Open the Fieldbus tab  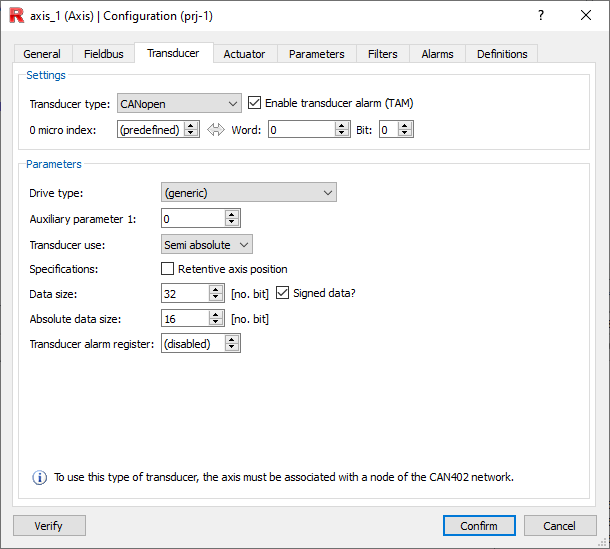[x=103, y=54]
